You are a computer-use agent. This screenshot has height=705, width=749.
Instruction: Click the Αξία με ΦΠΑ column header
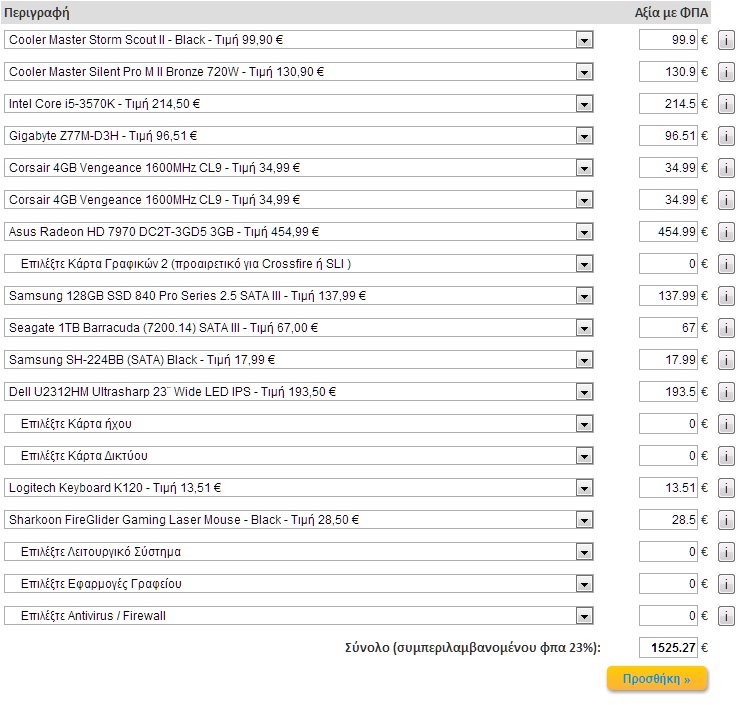click(x=671, y=13)
